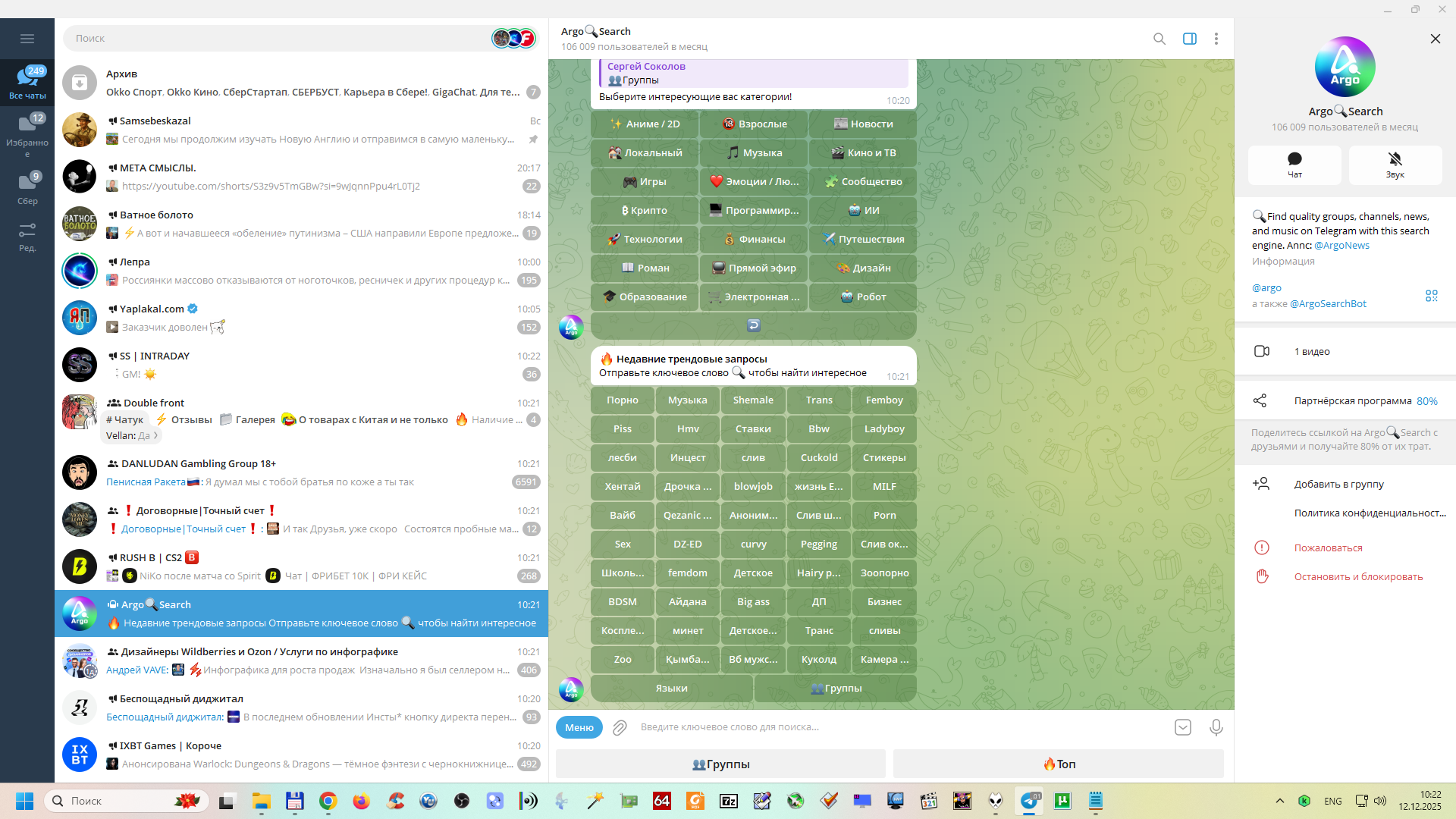Search within the Argo Search chat
The image size is (1456, 819).
coord(1159,39)
